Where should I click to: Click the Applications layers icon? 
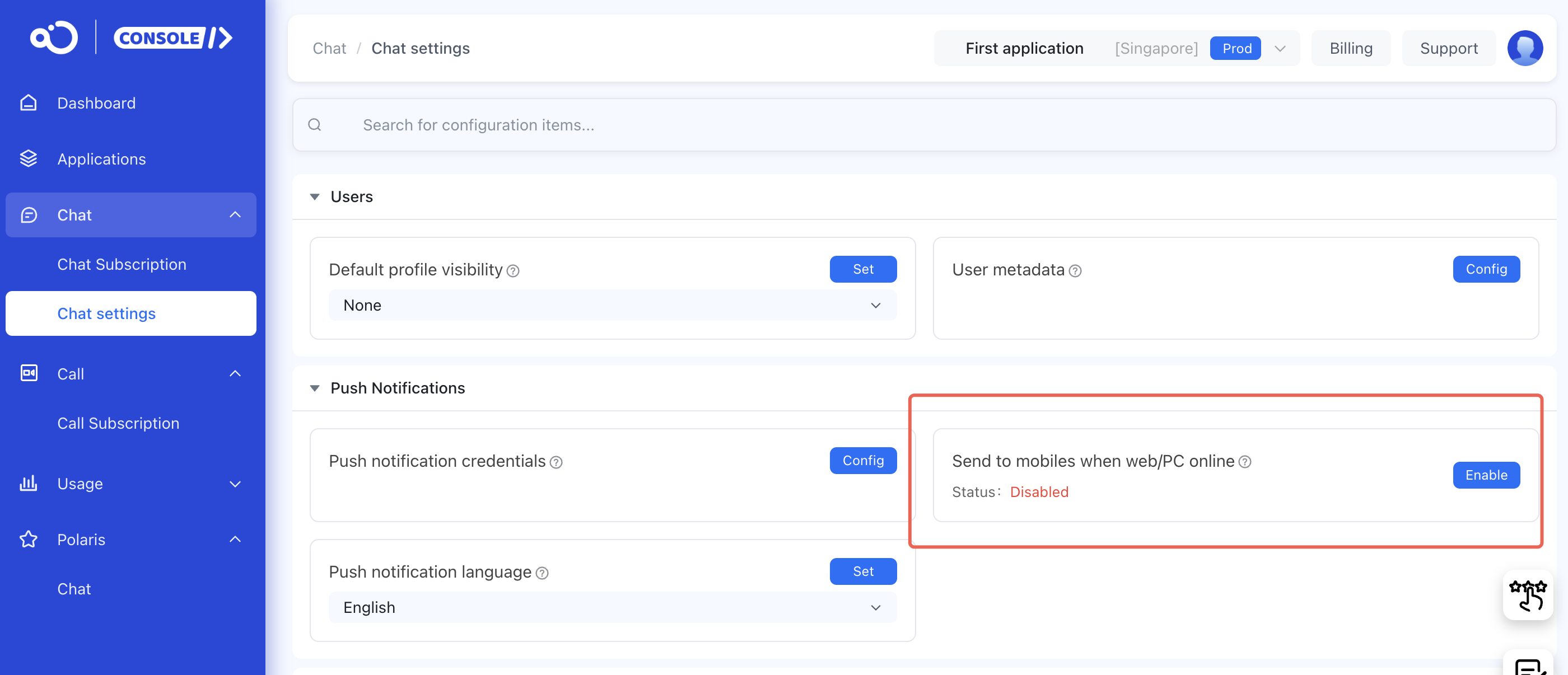click(x=28, y=159)
